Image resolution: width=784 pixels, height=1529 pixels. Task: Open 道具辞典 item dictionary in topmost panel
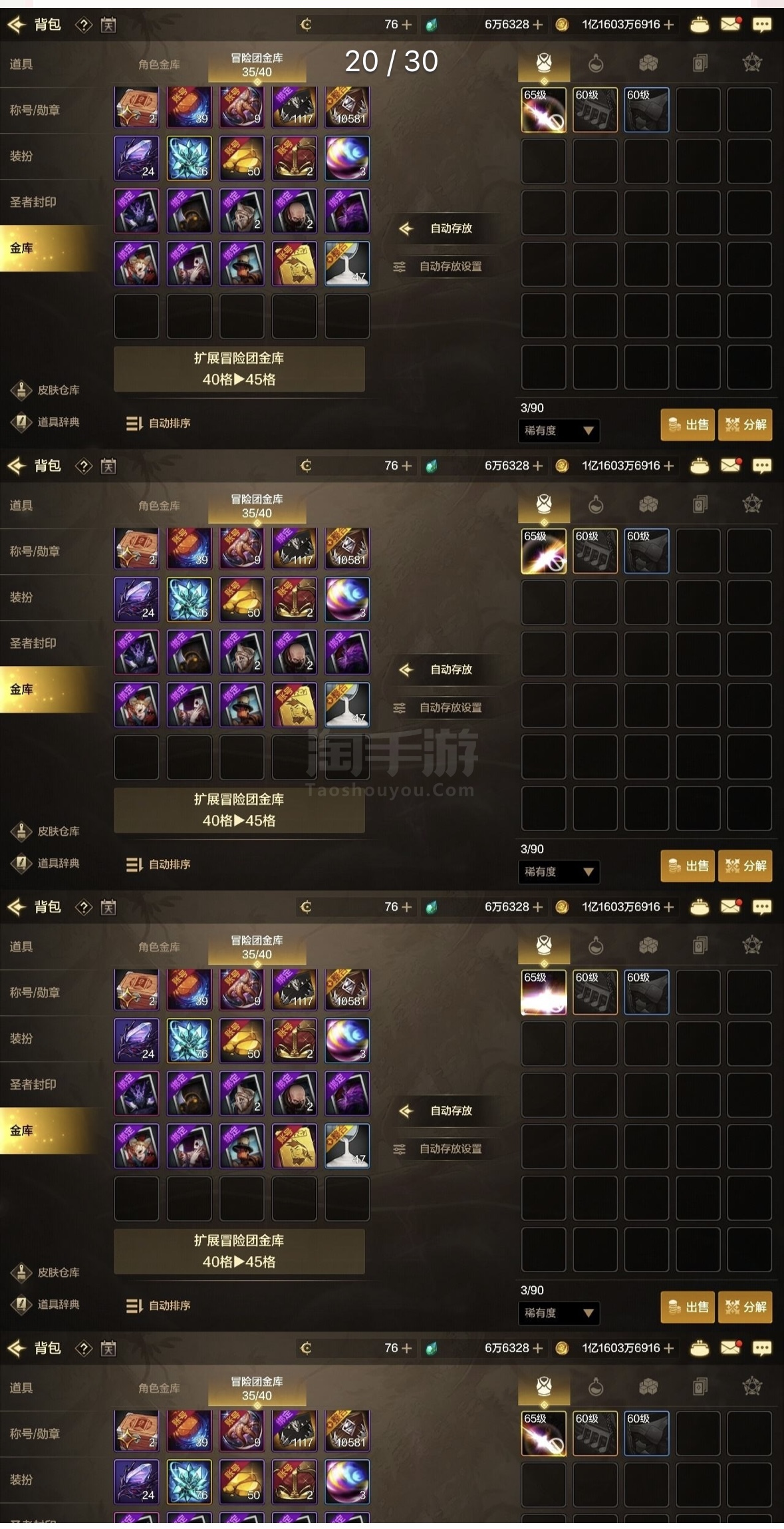click(x=45, y=422)
